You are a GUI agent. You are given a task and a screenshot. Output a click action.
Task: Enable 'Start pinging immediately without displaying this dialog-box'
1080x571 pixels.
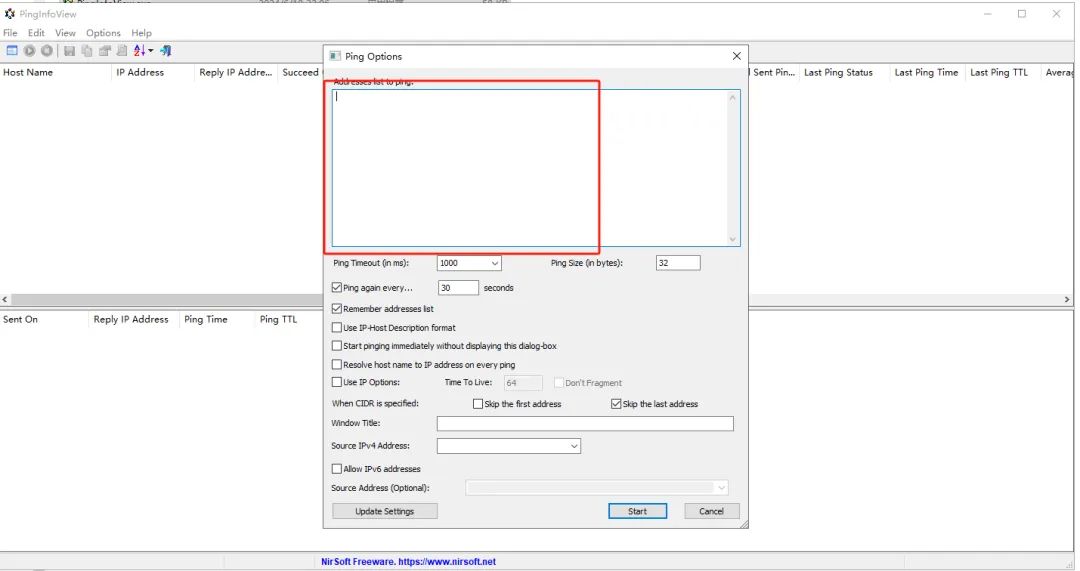(337, 346)
